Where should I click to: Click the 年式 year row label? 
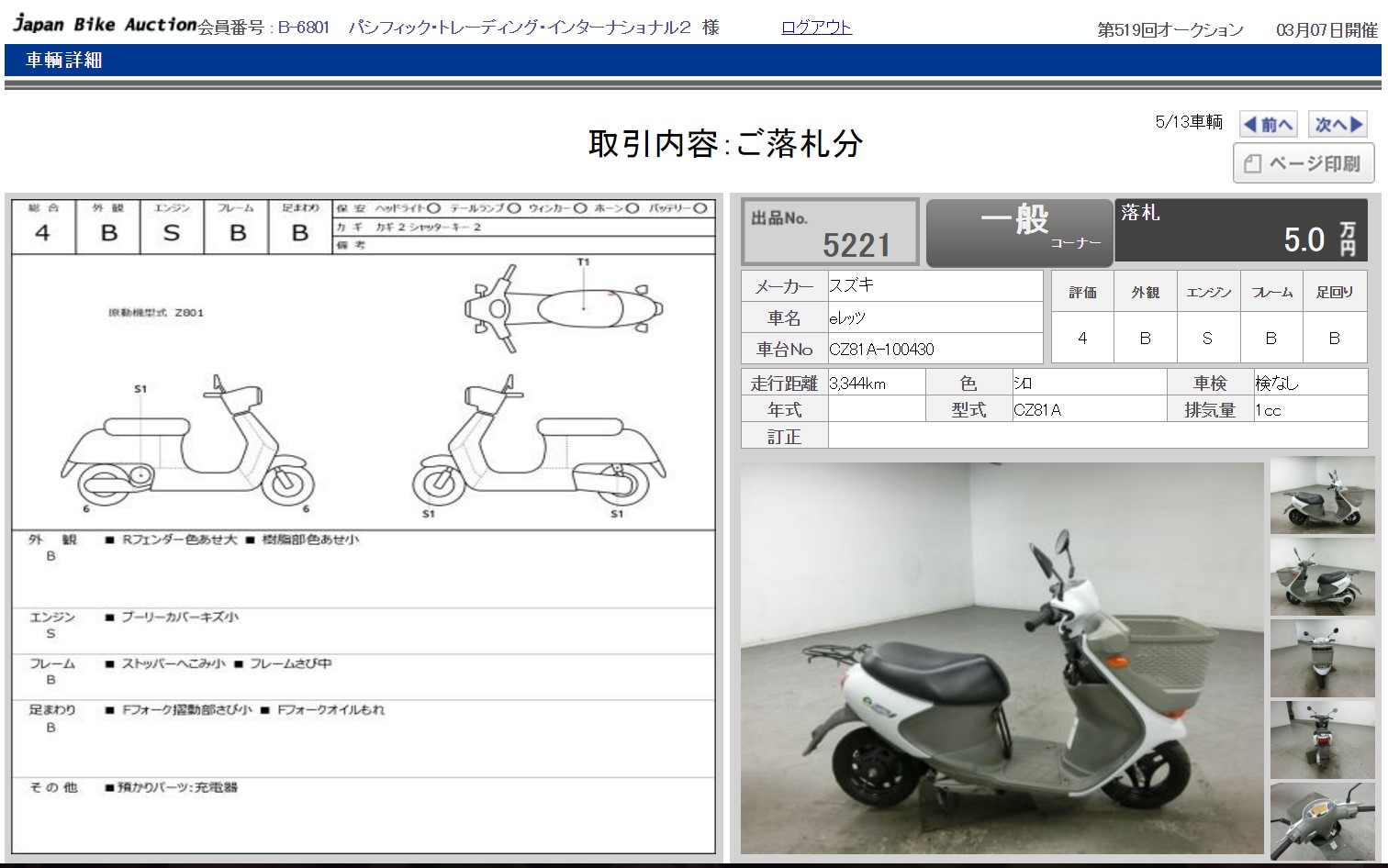(785, 410)
